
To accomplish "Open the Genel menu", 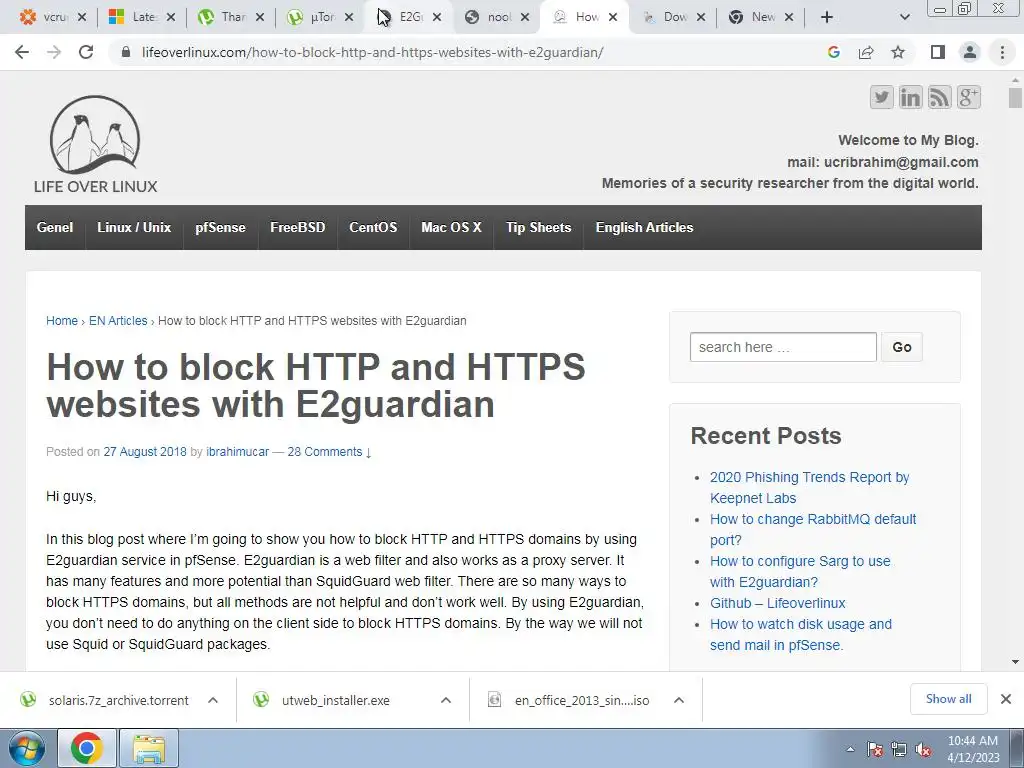I will click(x=55, y=227).
